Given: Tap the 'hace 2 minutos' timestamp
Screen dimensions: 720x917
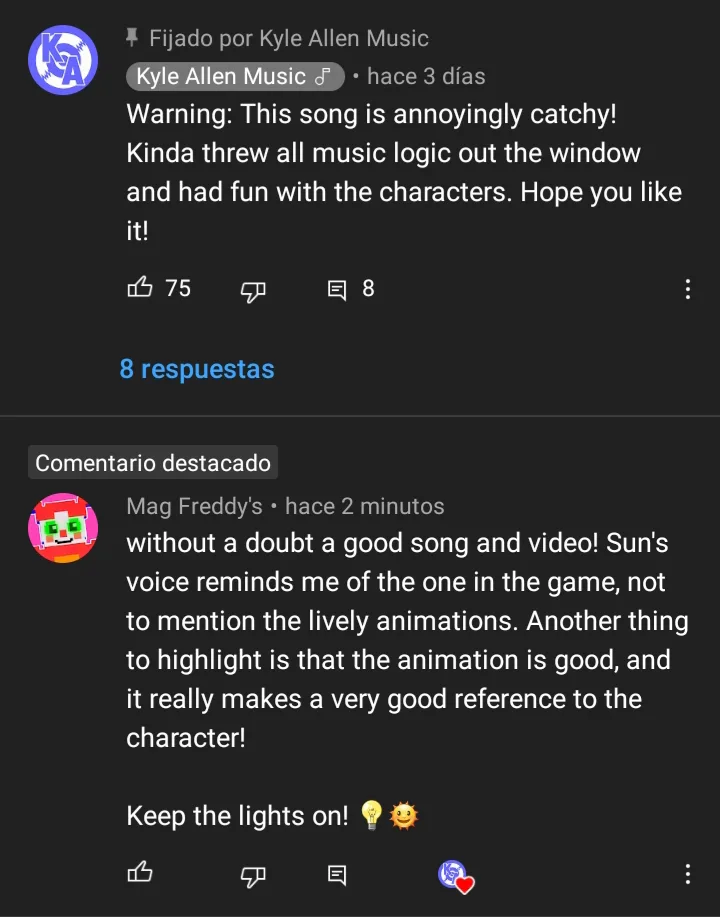Looking at the screenshot, I should [364, 506].
